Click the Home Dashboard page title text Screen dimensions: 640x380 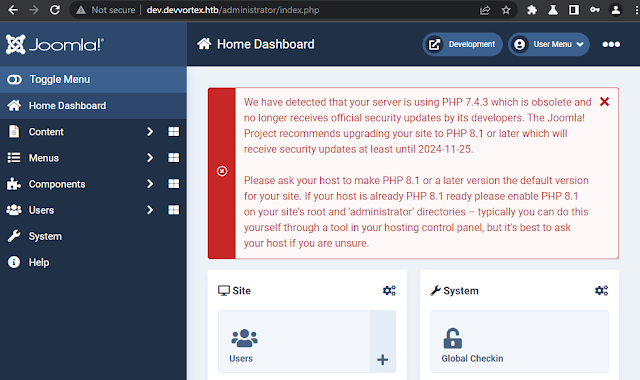[x=266, y=44]
